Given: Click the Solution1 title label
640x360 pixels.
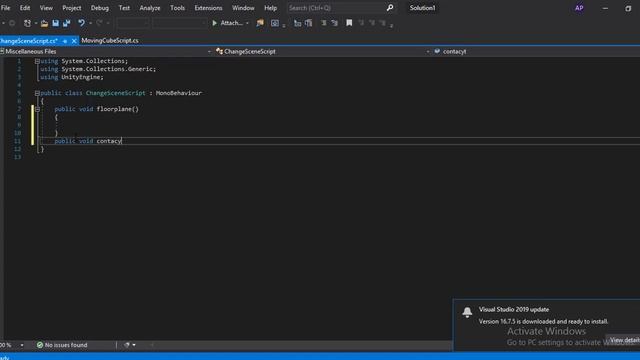Looking at the screenshot, I should pos(422,8).
